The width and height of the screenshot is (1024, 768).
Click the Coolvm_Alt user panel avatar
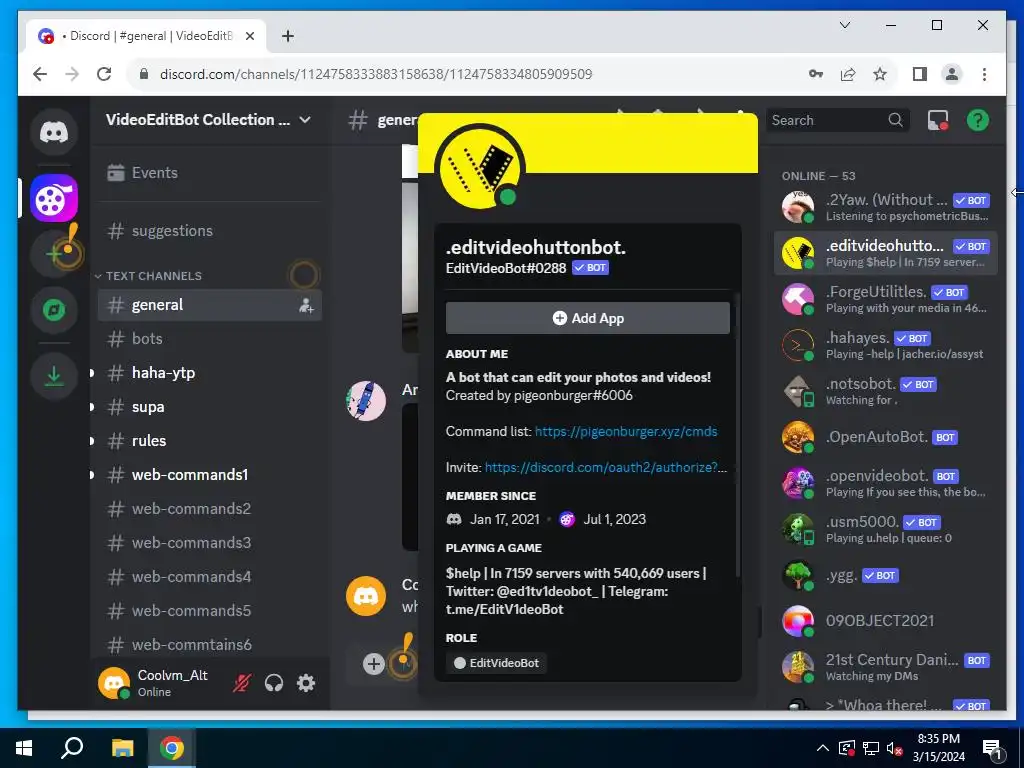[x=114, y=683]
